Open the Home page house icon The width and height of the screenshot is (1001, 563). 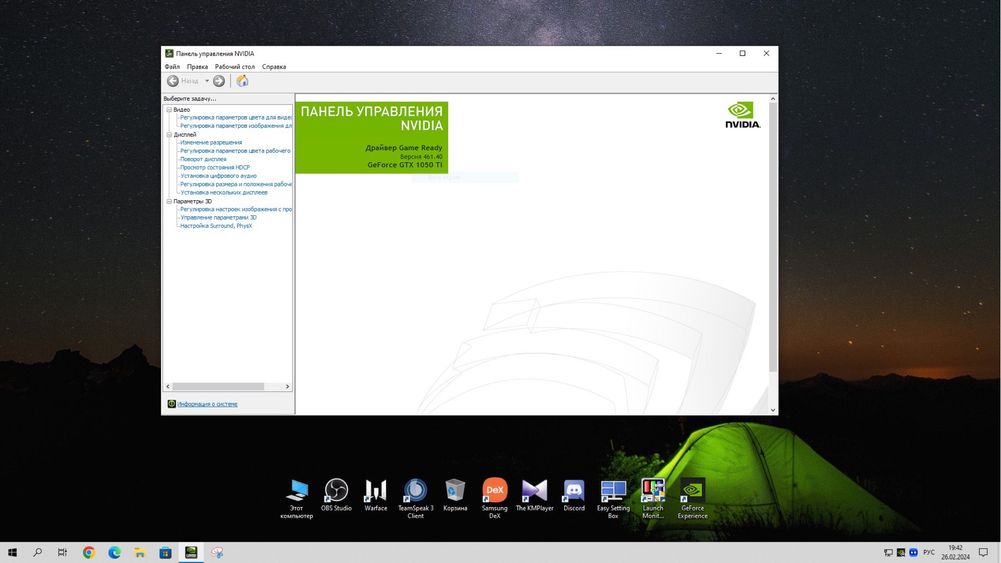[242, 81]
